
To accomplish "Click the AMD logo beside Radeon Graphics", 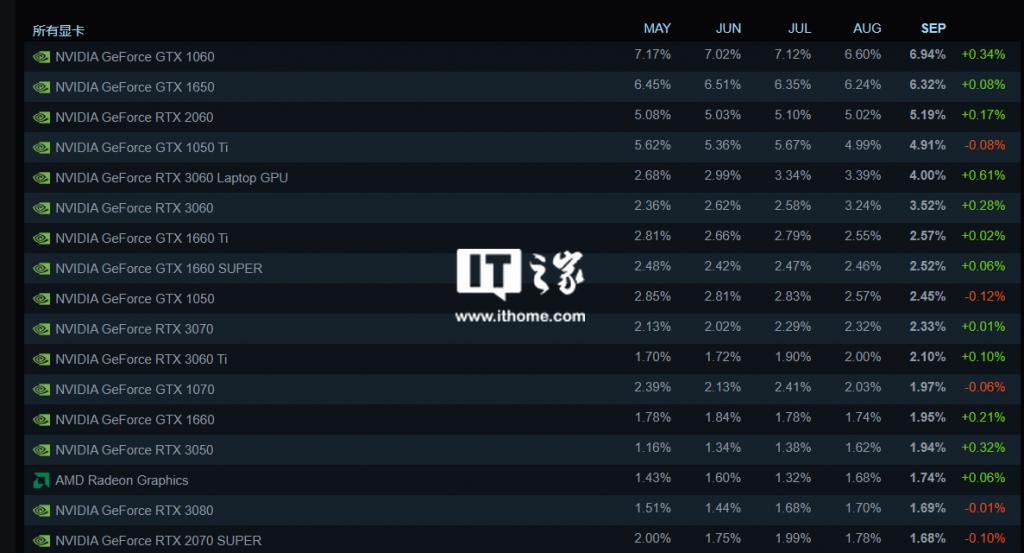I will [41, 481].
